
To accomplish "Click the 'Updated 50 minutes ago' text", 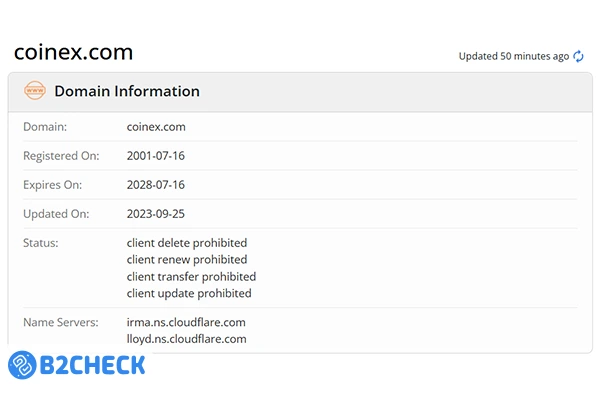I will pos(513,56).
